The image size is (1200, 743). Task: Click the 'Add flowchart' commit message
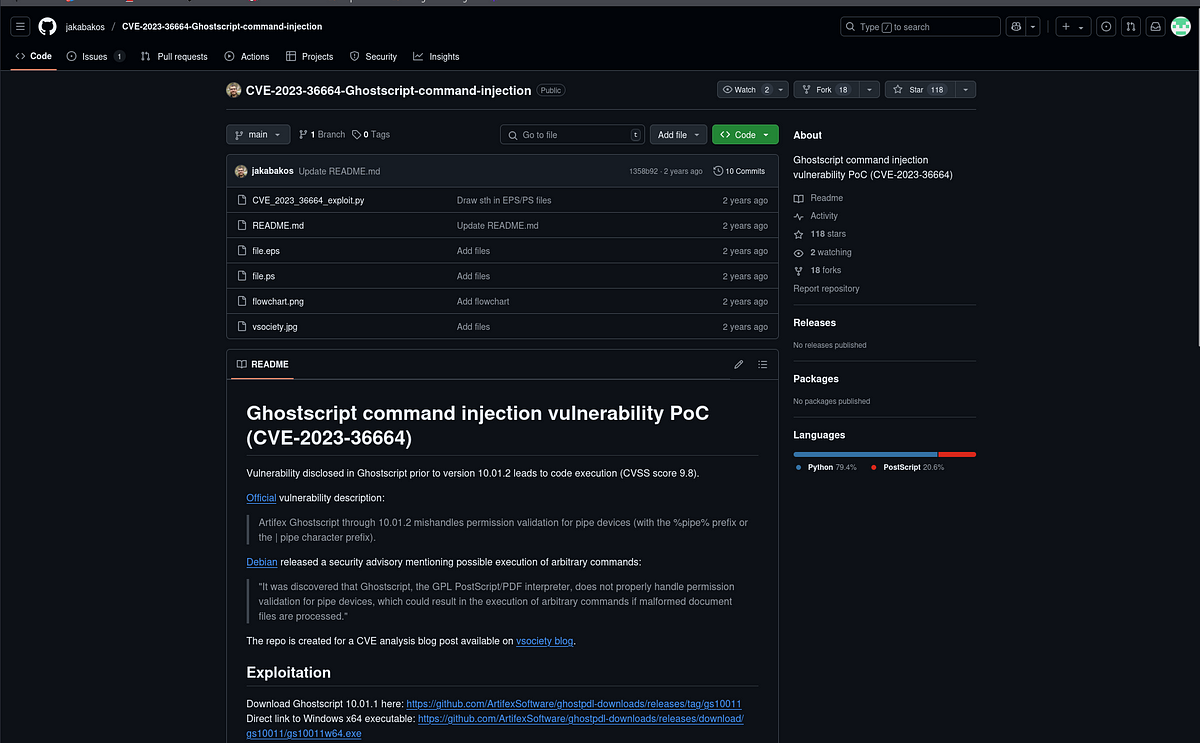pyautogui.click(x=483, y=301)
